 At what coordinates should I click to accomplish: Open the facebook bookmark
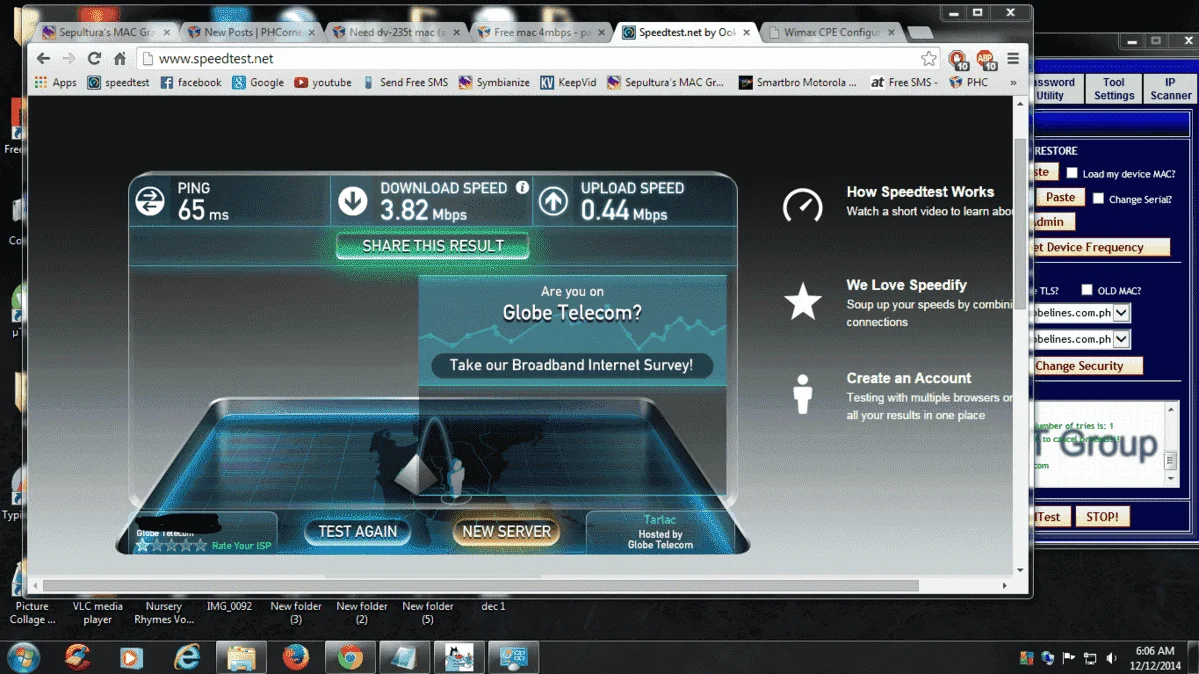point(191,83)
